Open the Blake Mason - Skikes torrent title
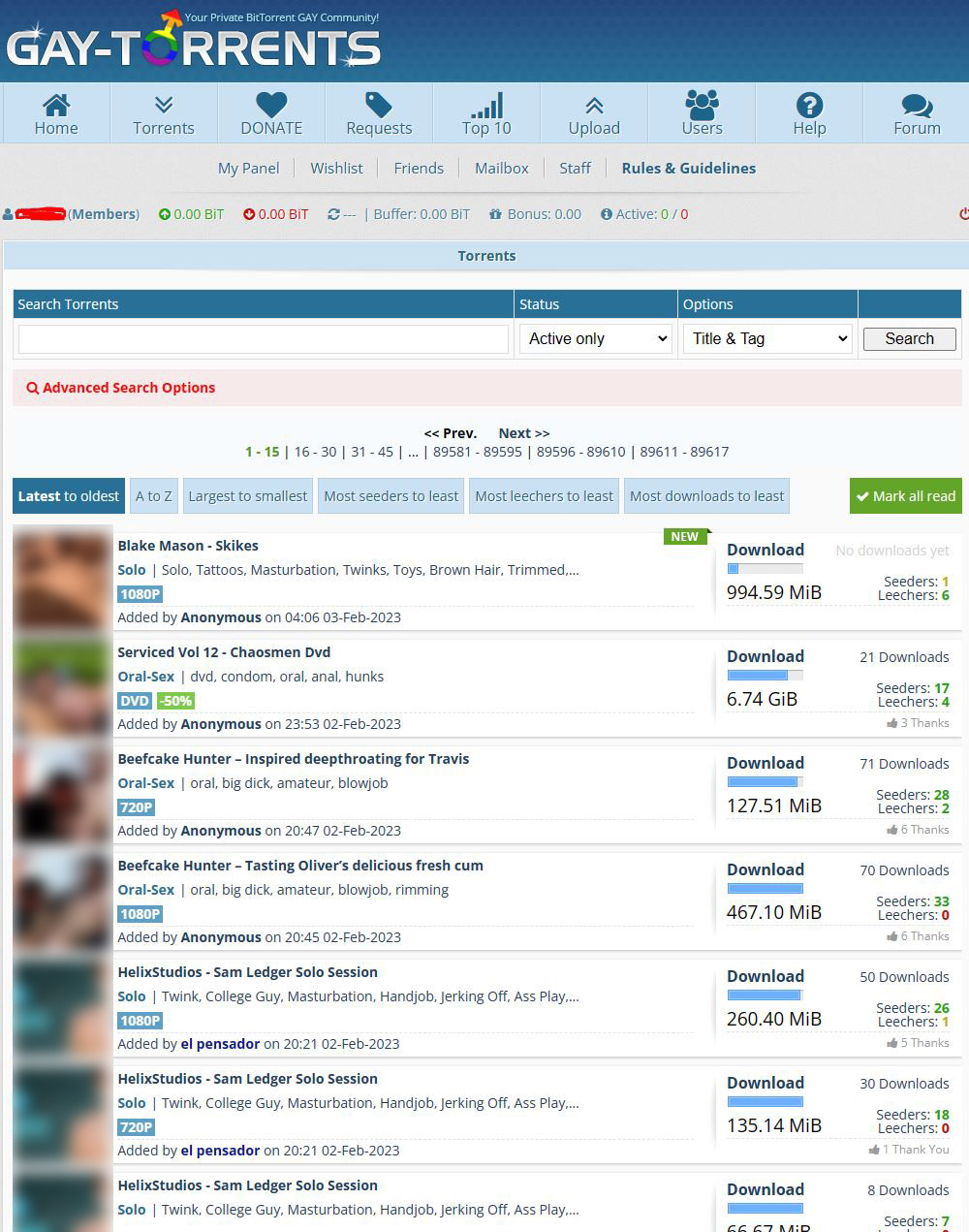The width and height of the screenshot is (969, 1232). [188, 546]
